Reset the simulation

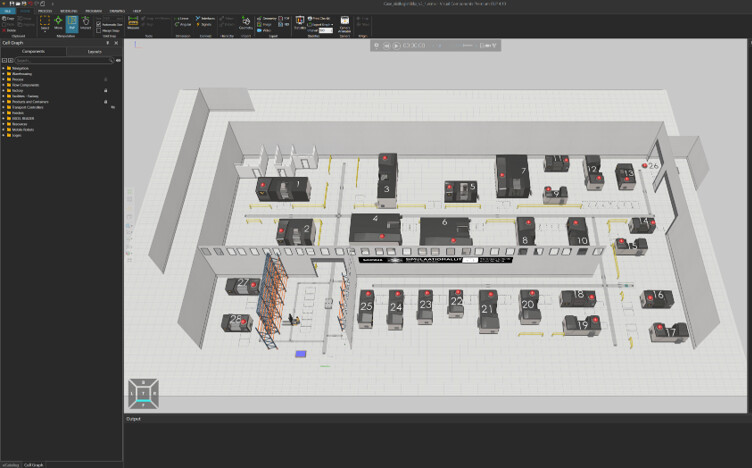click(387, 46)
